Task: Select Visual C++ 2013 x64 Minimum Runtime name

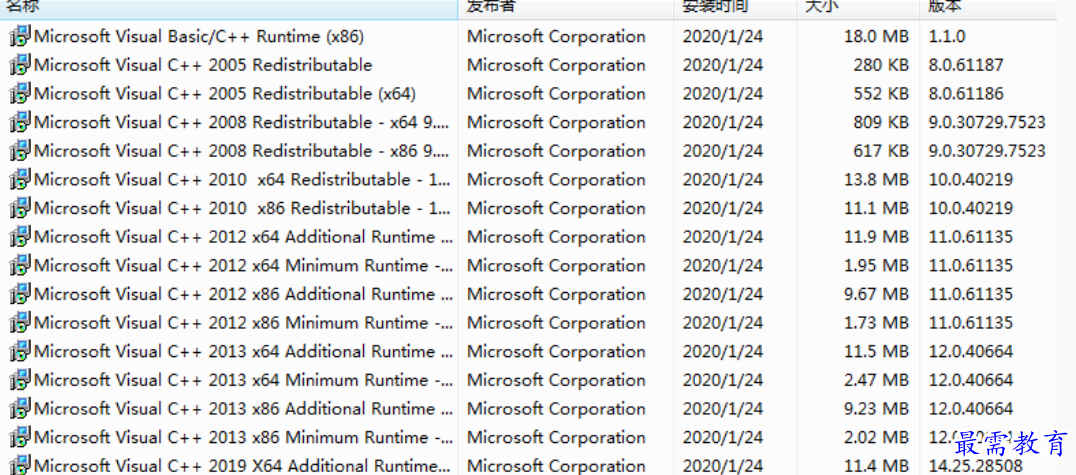Action: click(x=244, y=380)
